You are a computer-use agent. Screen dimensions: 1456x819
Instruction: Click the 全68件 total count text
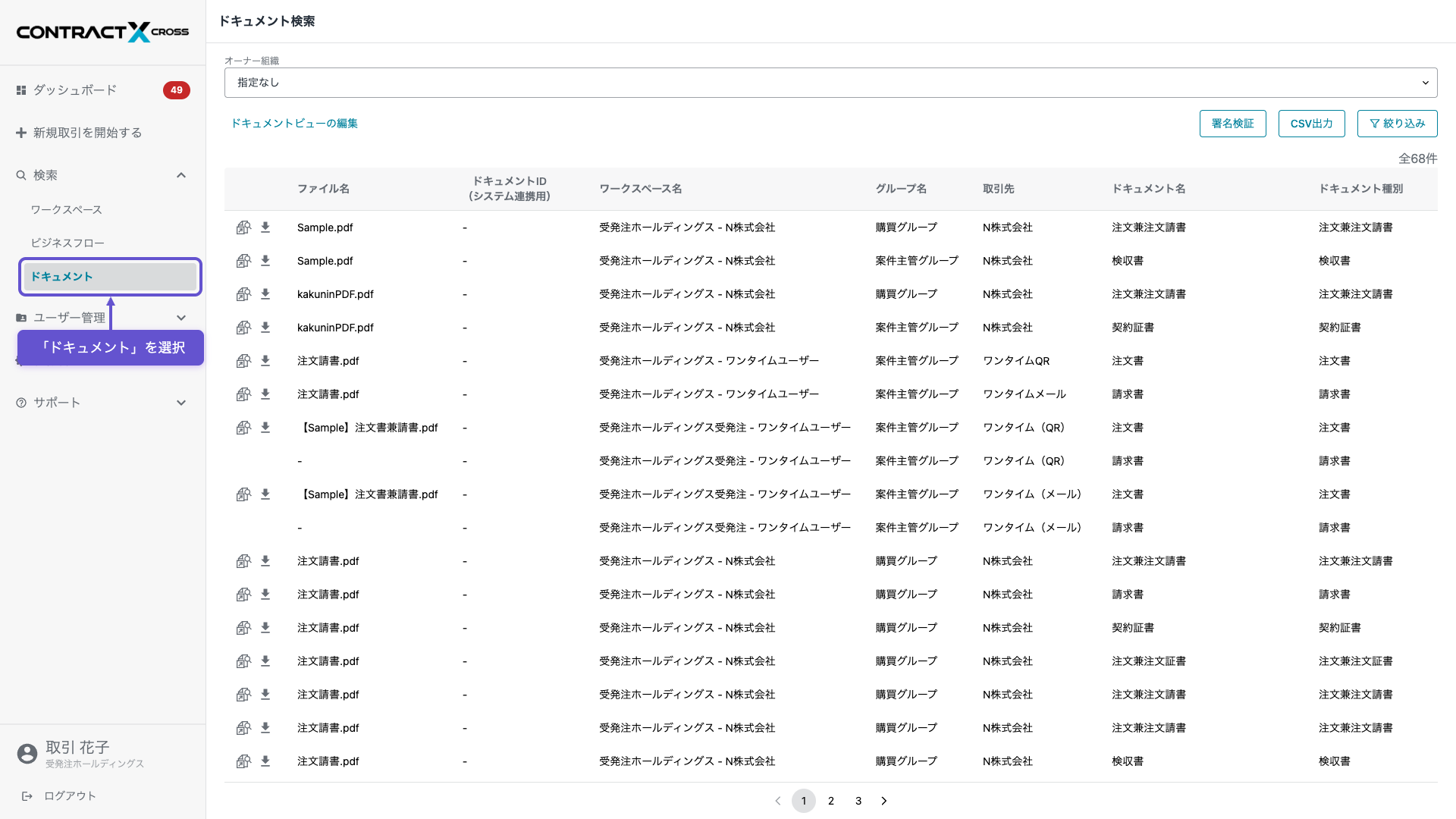coord(1417,158)
